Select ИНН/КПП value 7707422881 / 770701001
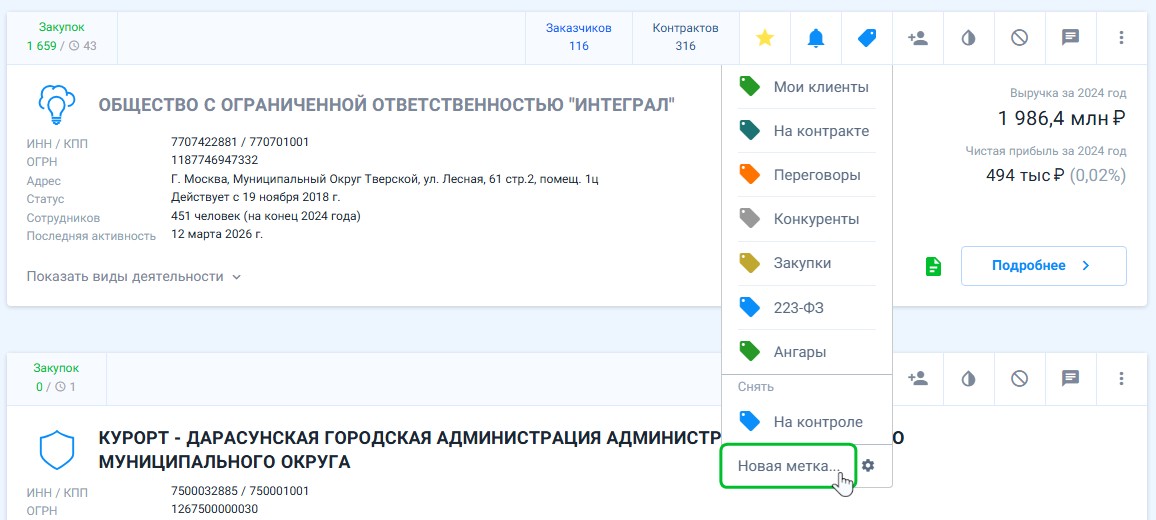 (240, 142)
